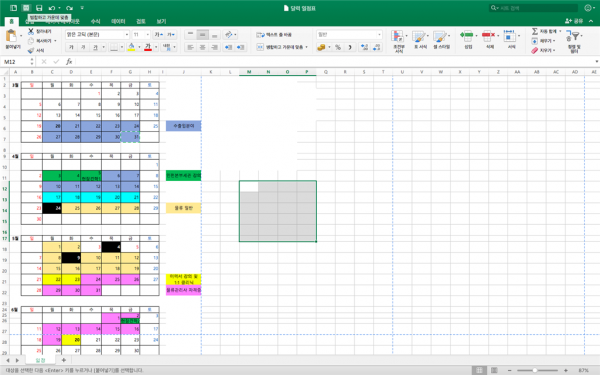Adjust the zoom slider handle
The height and width of the screenshot is (375, 600).
(x=535, y=370)
